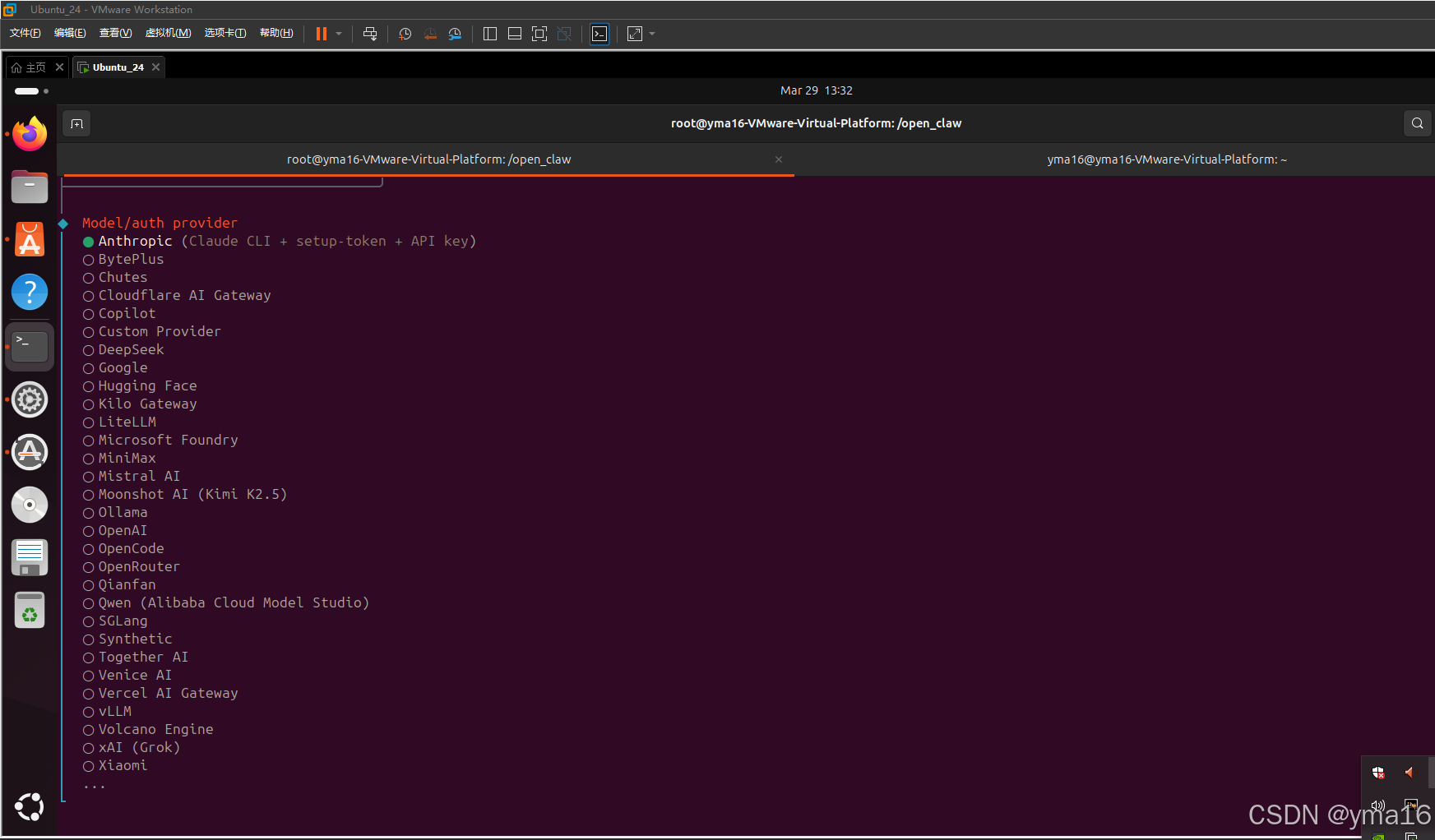Select the OpenAI provider option
The width and height of the screenshot is (1435, 840).
pyautogui.click(x=115, y=531)
